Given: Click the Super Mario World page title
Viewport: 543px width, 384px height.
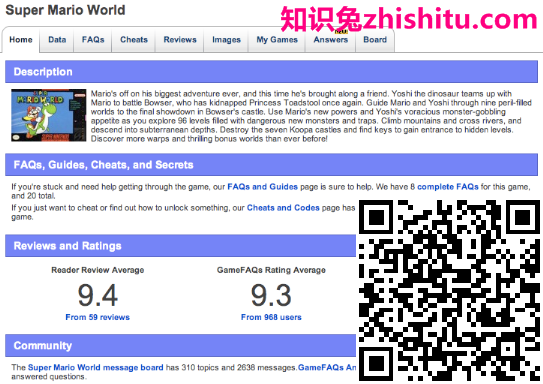Looking at the screenshot, I should coord(65,10).
